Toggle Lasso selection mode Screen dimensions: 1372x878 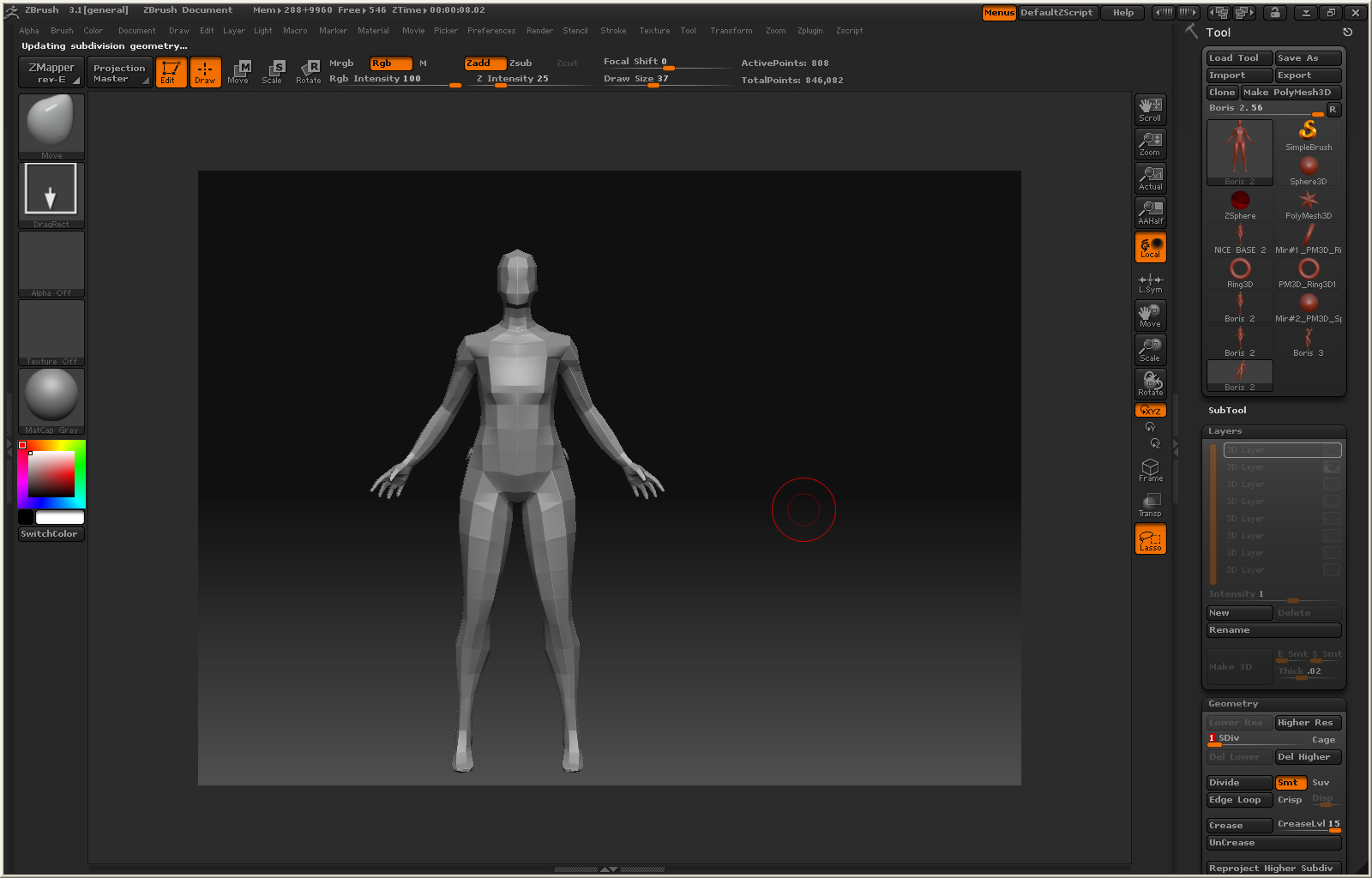1151,539
